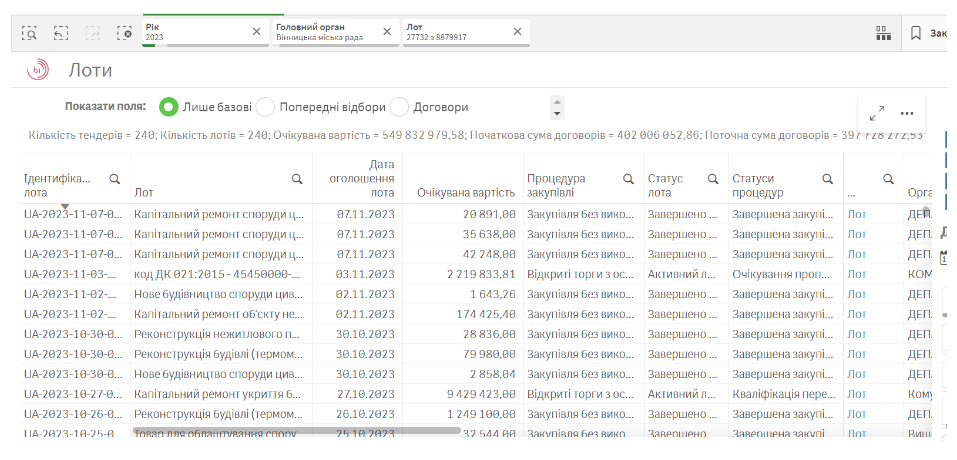Choose the Попередні відбори radio option

coord(266,107)
